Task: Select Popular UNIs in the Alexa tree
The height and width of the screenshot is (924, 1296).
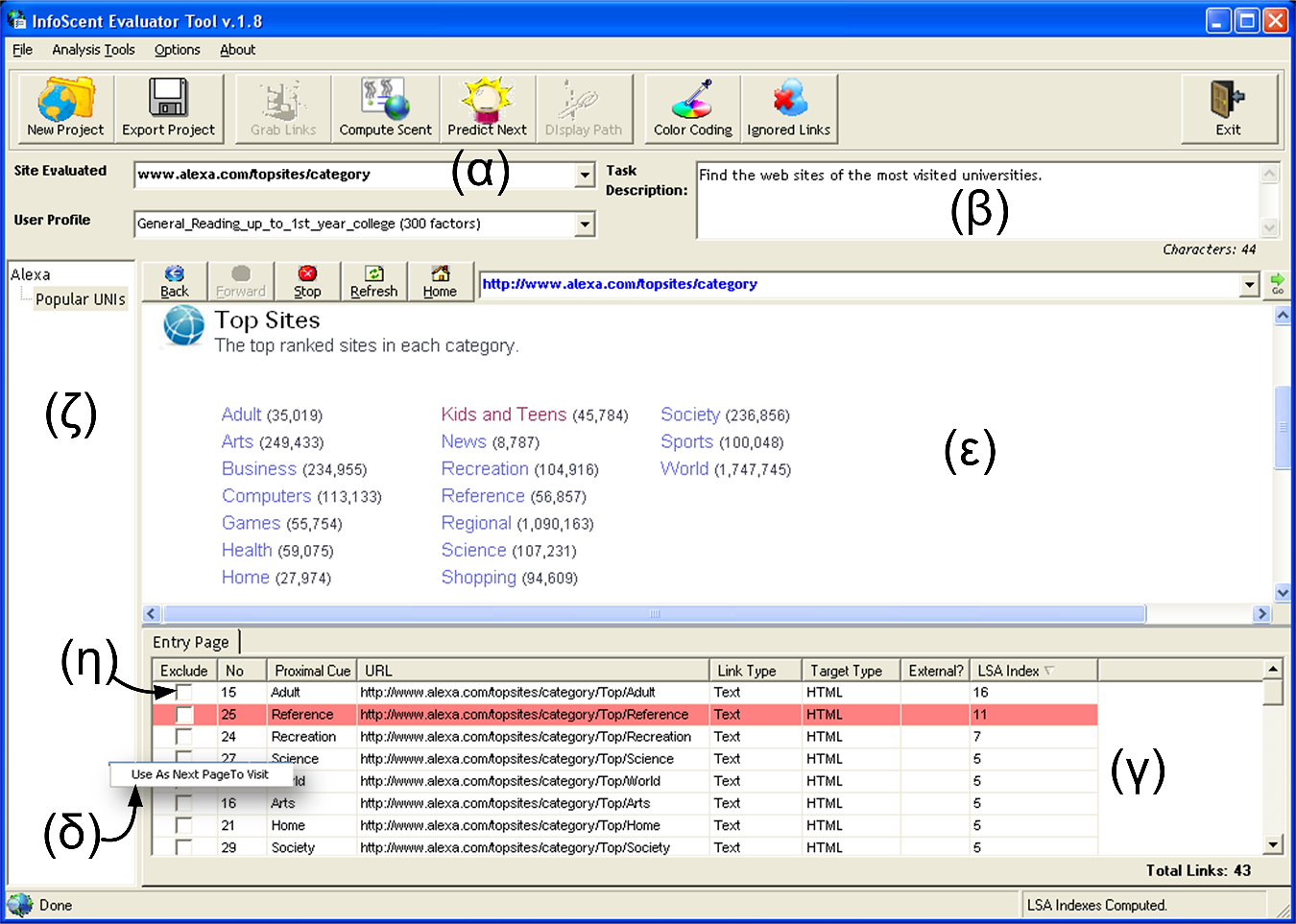Action: pos(81,299)
